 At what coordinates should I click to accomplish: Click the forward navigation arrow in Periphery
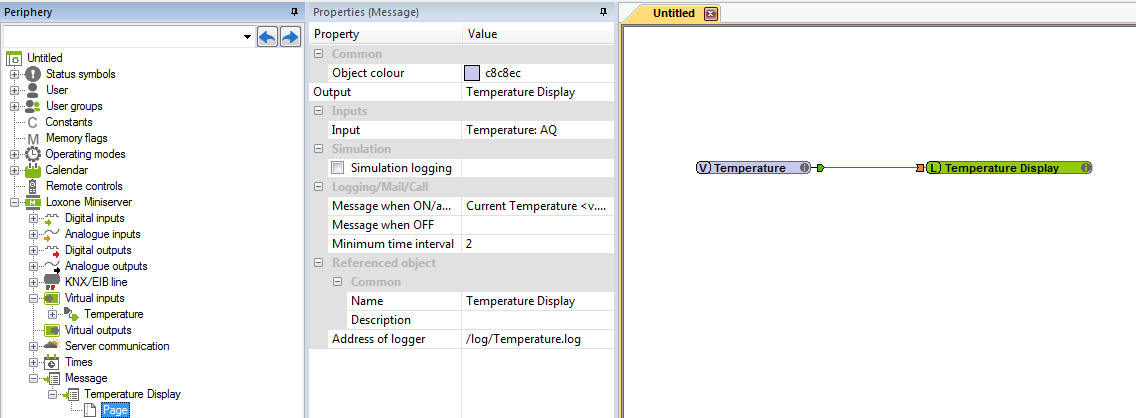(x=290, y=36)
